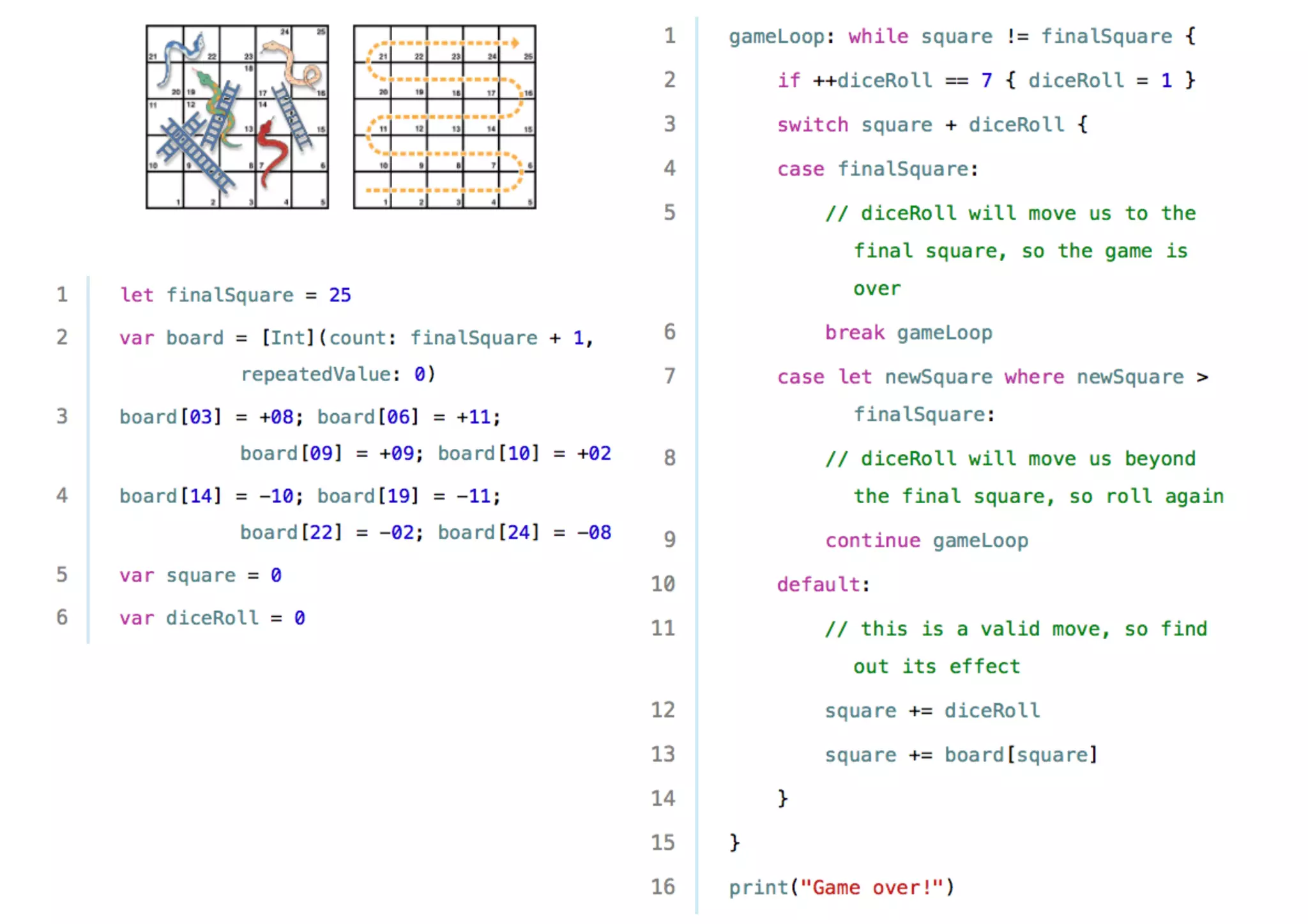Click the "Game over!" print statement
The width and height of the screenshot is (1308, 924).
840,888
